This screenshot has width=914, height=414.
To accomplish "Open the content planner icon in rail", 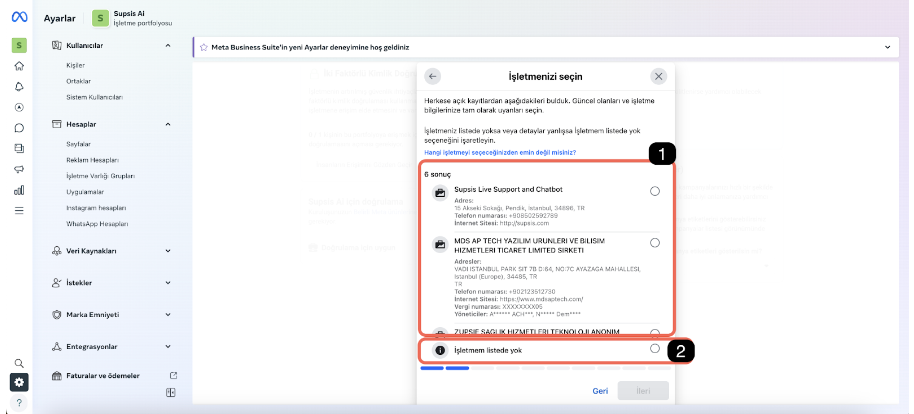I will [x=19, y=149].
